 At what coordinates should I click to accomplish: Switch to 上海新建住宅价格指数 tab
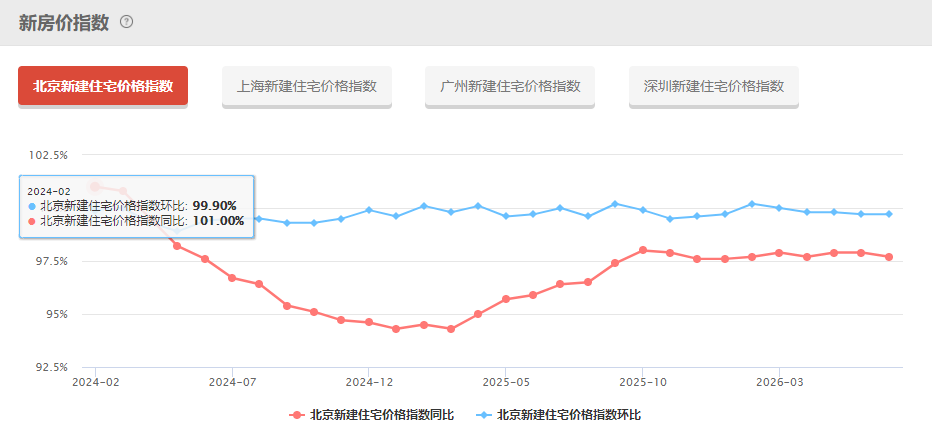(x=307, y=86)
